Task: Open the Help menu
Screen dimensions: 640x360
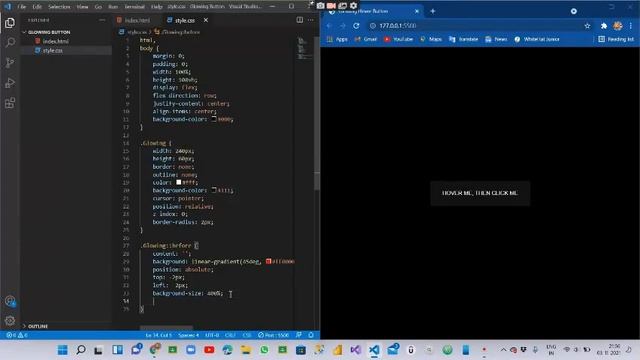Action: pos(156,7)
